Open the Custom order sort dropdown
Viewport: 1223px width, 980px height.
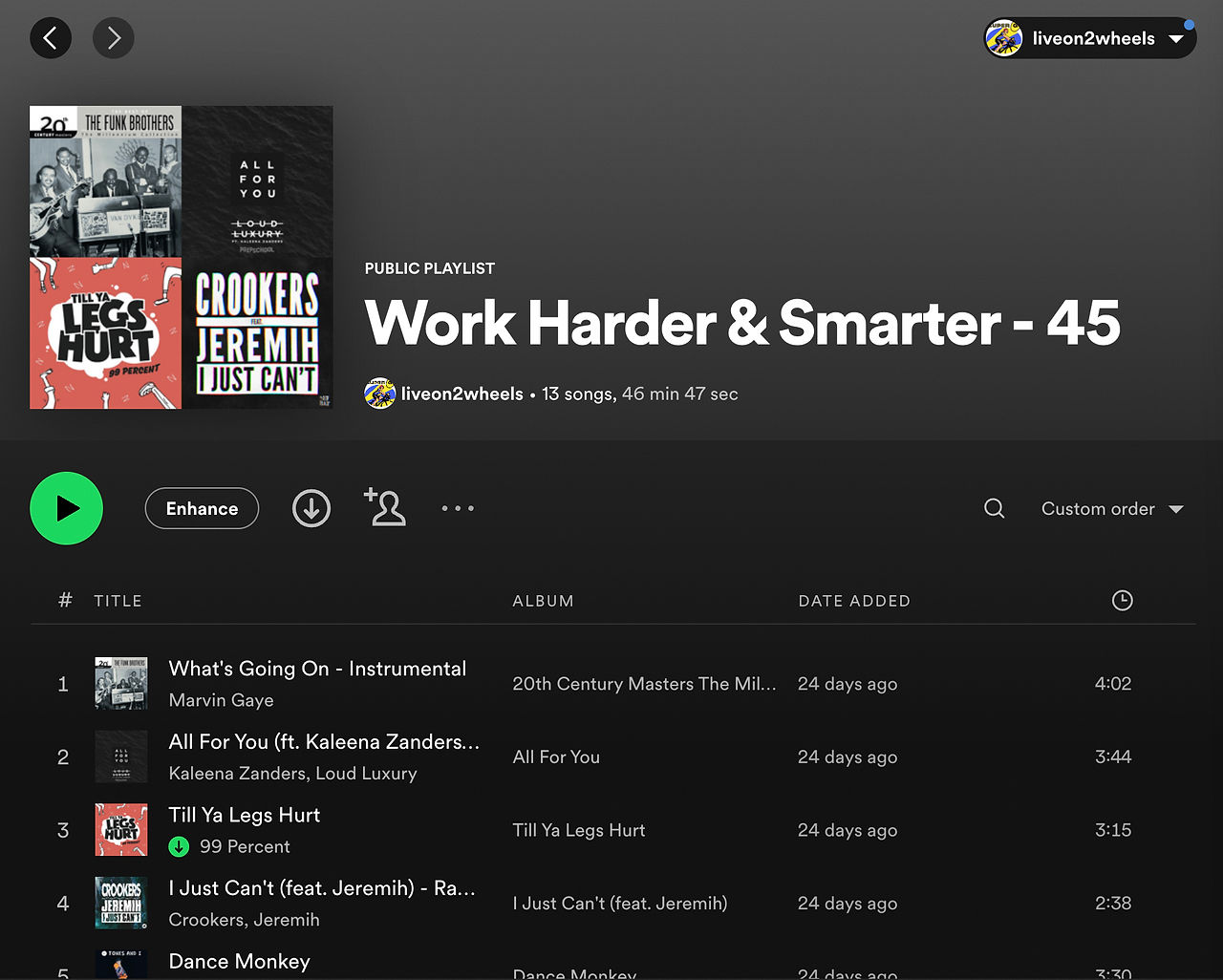(x=1112, y=509)
